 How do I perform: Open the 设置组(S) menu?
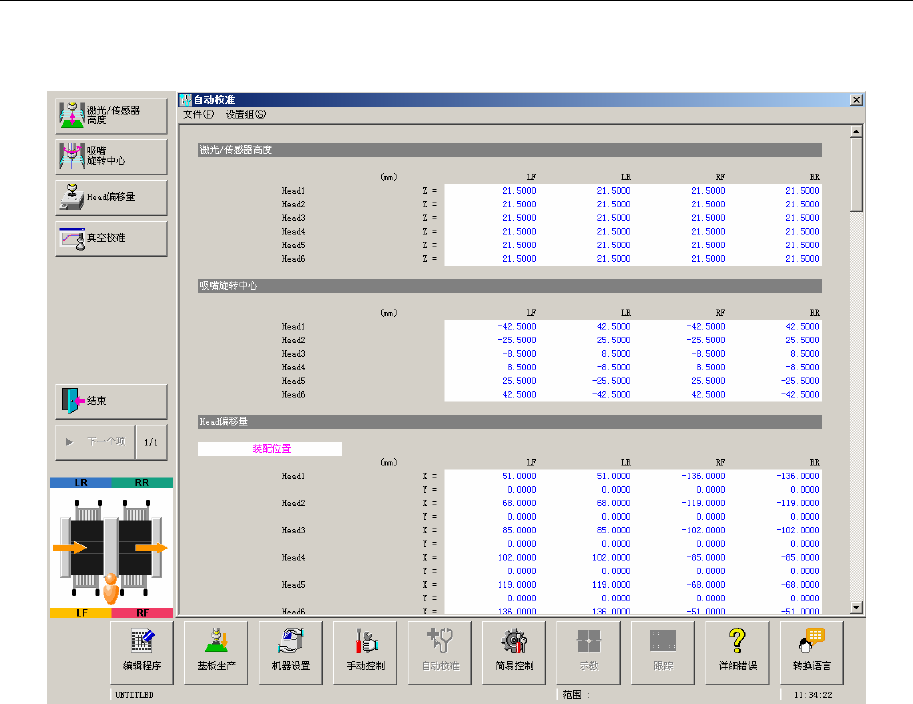point(246,114)
